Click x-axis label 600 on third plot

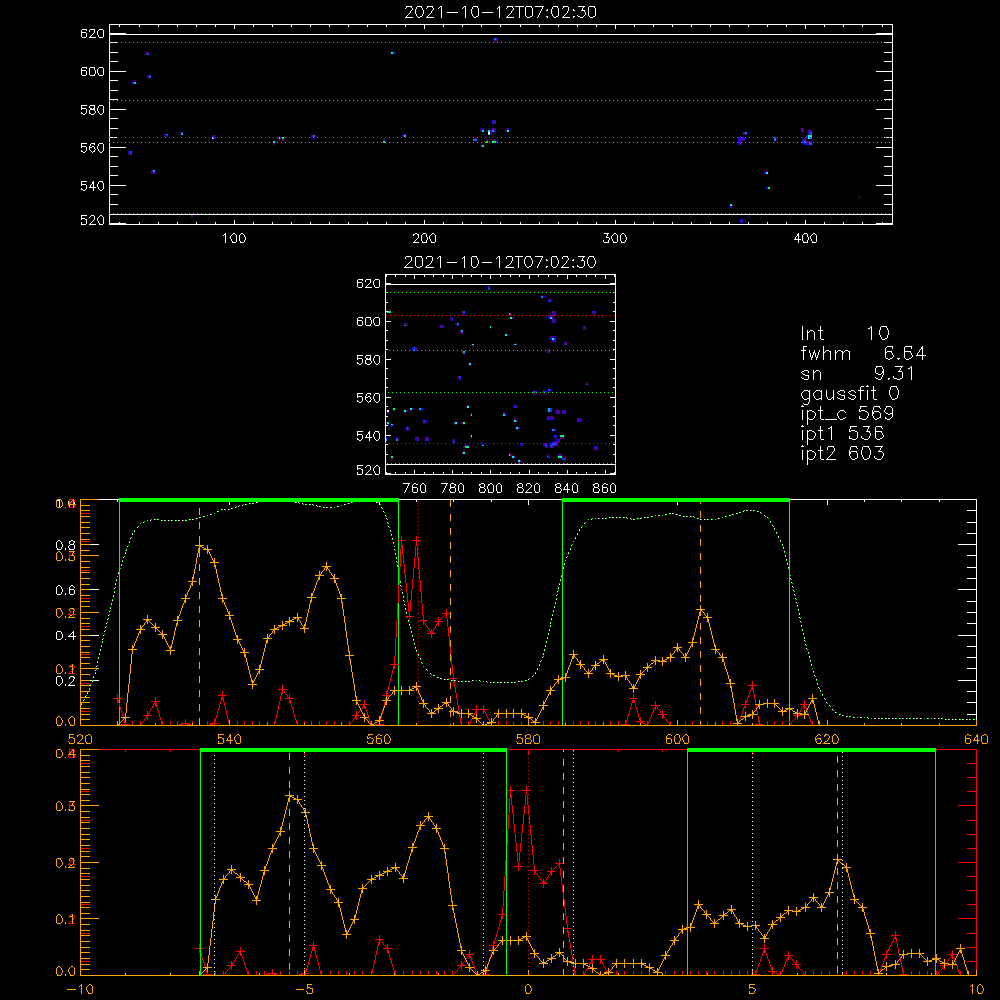[677, 740]
